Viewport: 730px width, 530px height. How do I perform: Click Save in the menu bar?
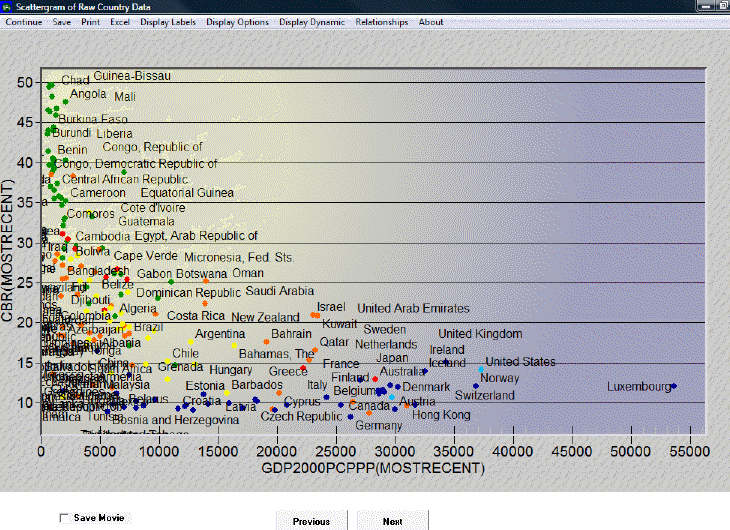(x=62, y=22)
